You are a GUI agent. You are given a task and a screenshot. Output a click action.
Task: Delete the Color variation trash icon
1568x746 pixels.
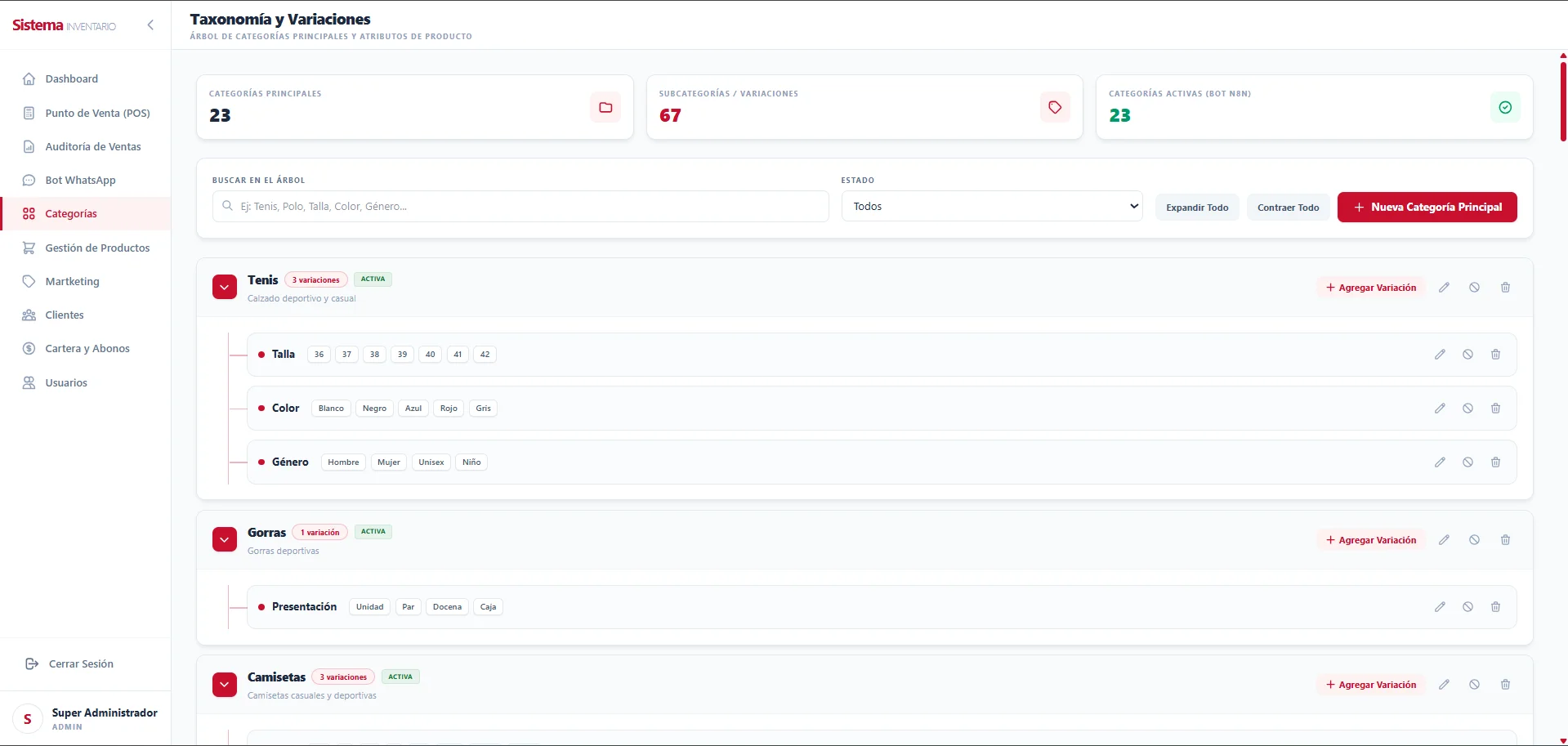[x=1495, y=409]
